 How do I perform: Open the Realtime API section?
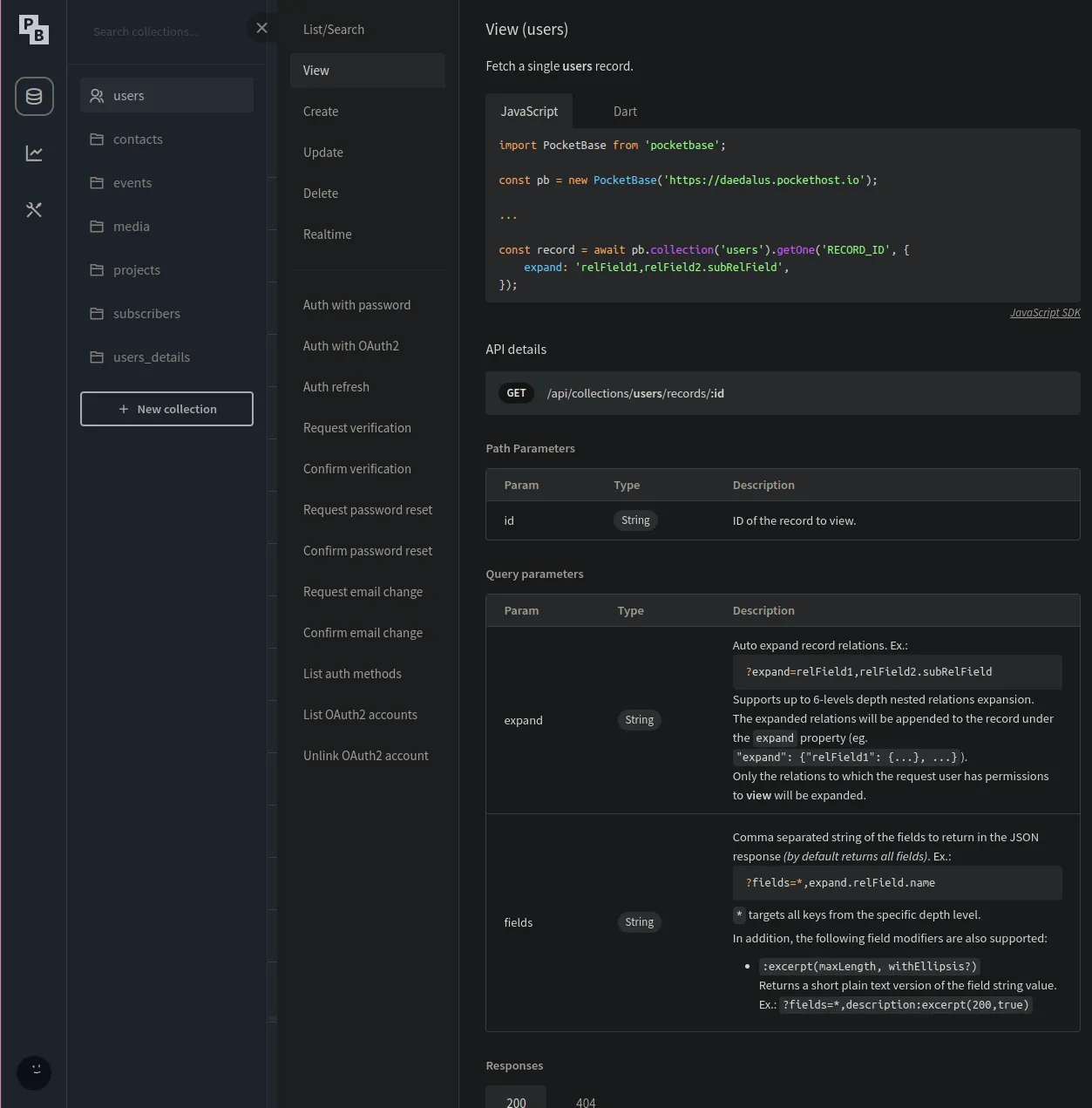[328, 235]
